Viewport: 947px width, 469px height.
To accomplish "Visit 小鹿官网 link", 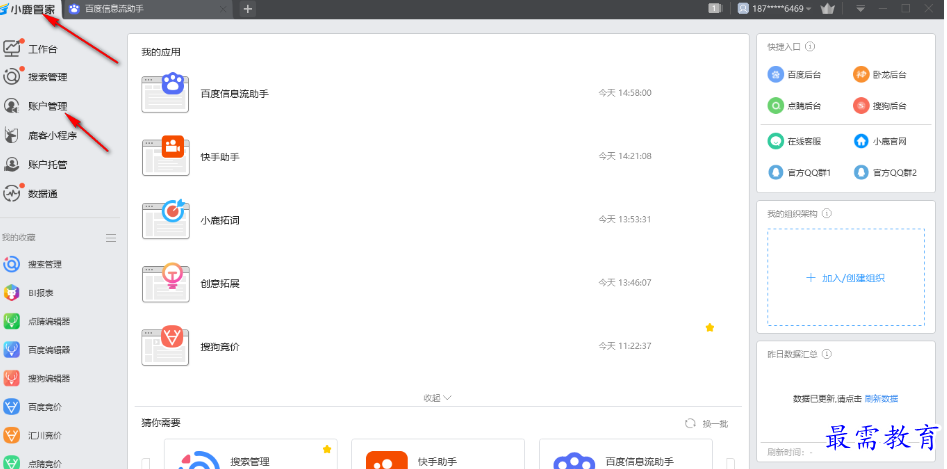I will click(x=880, y=141).
